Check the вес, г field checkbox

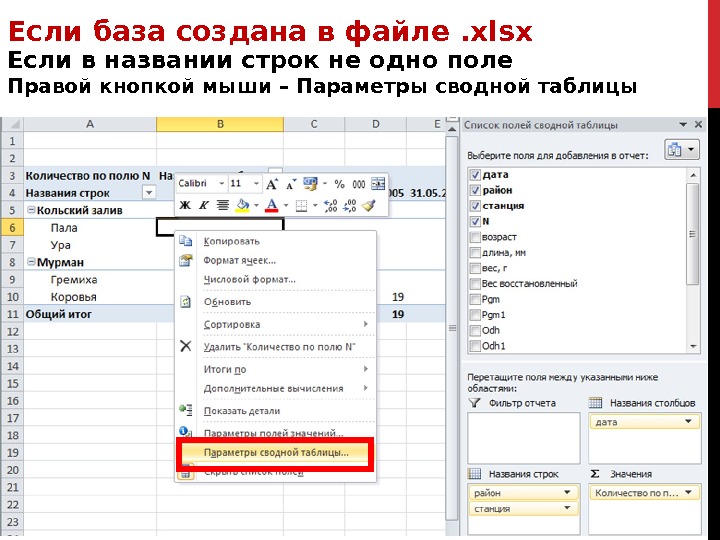click(x=475, y=269)
